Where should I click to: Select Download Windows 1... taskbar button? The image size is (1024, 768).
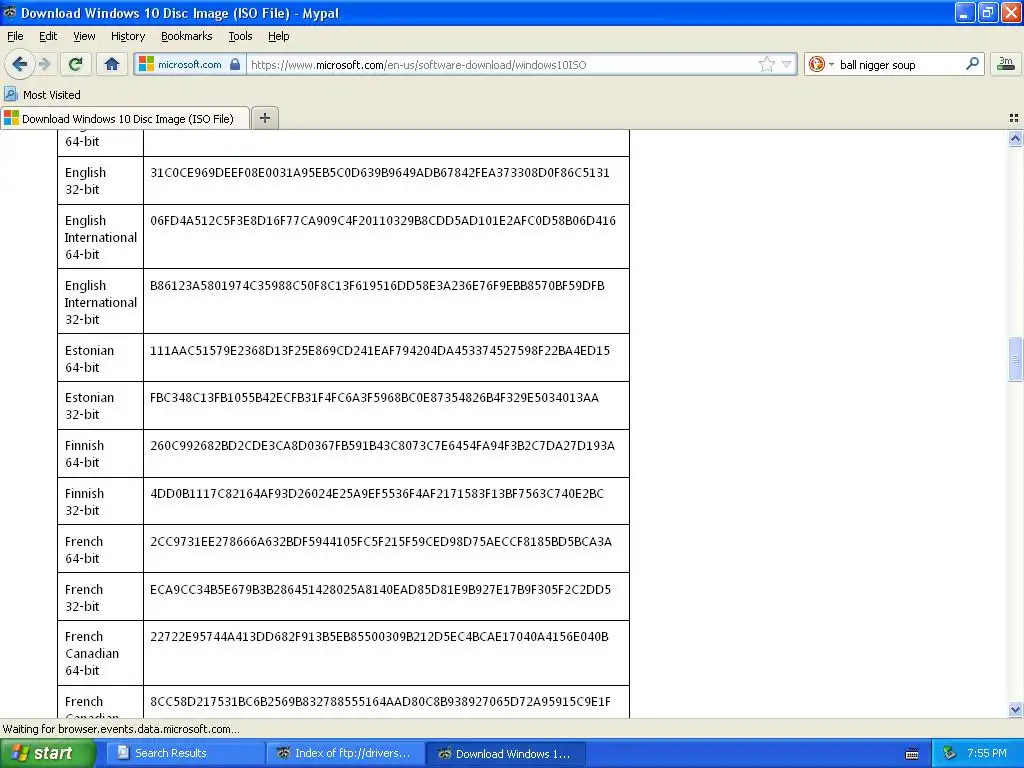(505, 753)
